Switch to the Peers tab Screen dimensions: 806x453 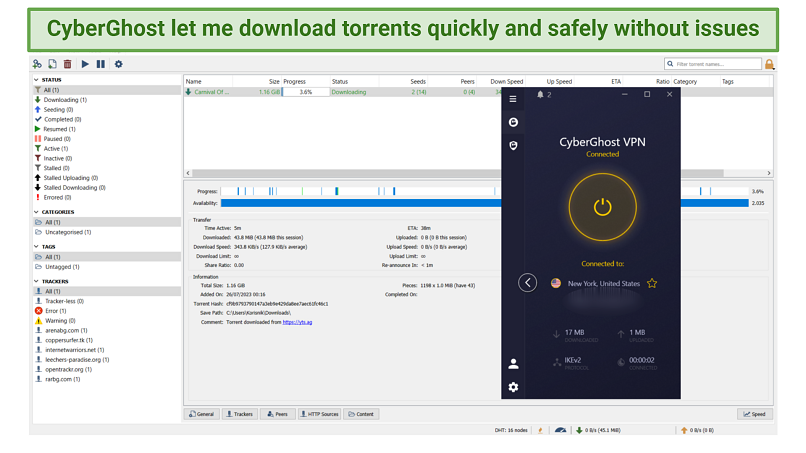point(278,414)
